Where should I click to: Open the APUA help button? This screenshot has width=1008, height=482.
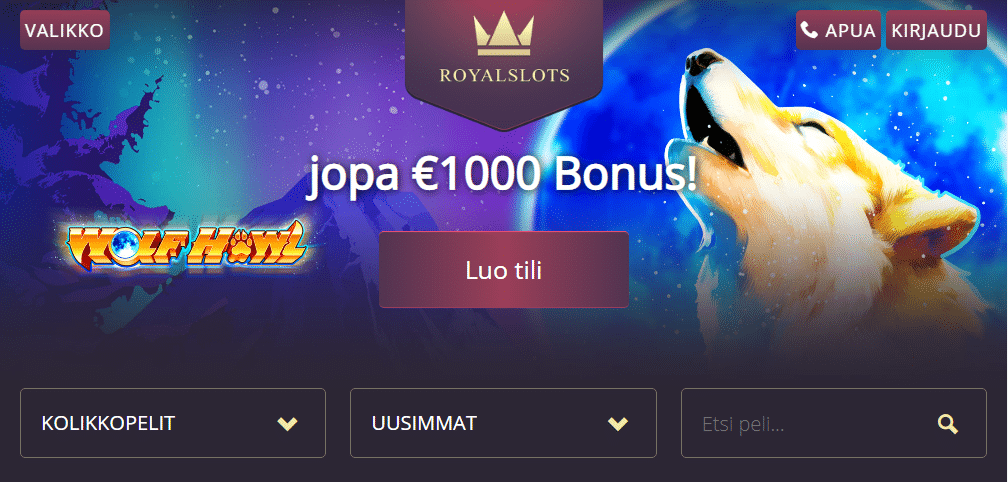click(838, 30)
